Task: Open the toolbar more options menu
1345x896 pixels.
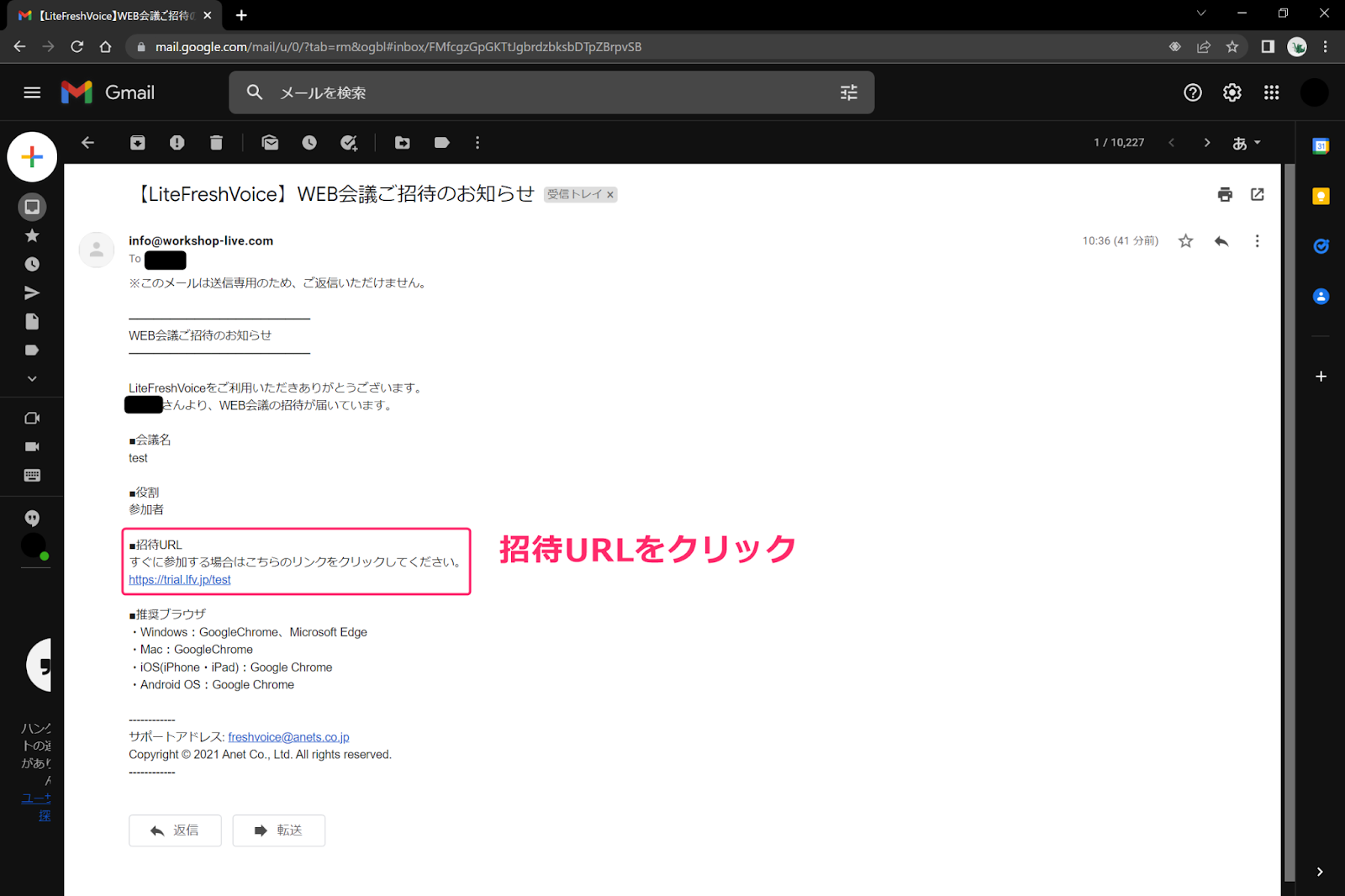Action: pos(477,143)
